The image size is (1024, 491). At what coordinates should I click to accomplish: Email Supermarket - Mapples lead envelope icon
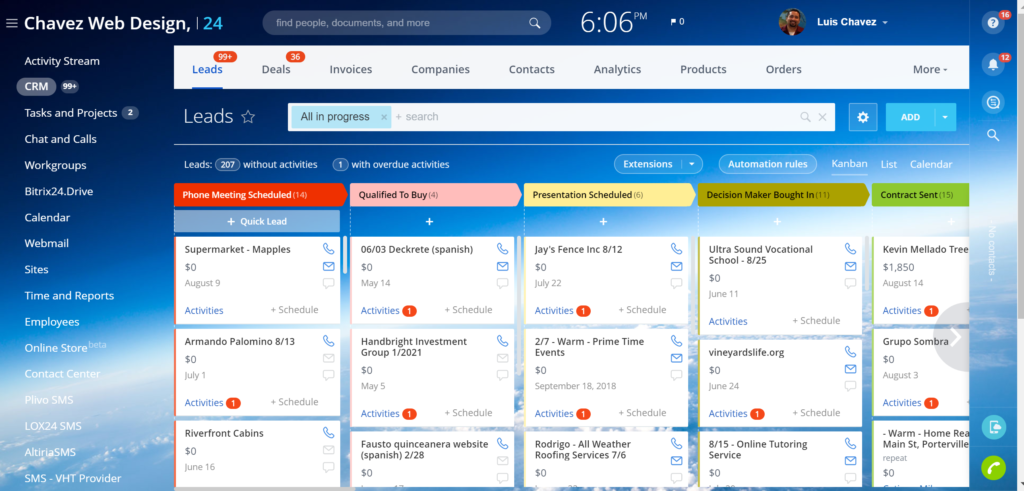tap(328, 266)
